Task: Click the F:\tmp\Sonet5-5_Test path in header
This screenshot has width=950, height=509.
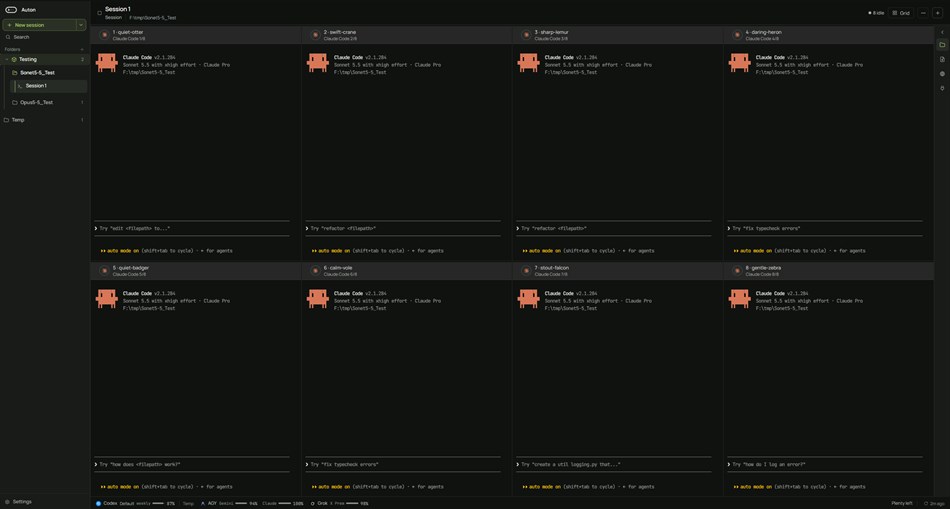Action: (x=153, y=18)
